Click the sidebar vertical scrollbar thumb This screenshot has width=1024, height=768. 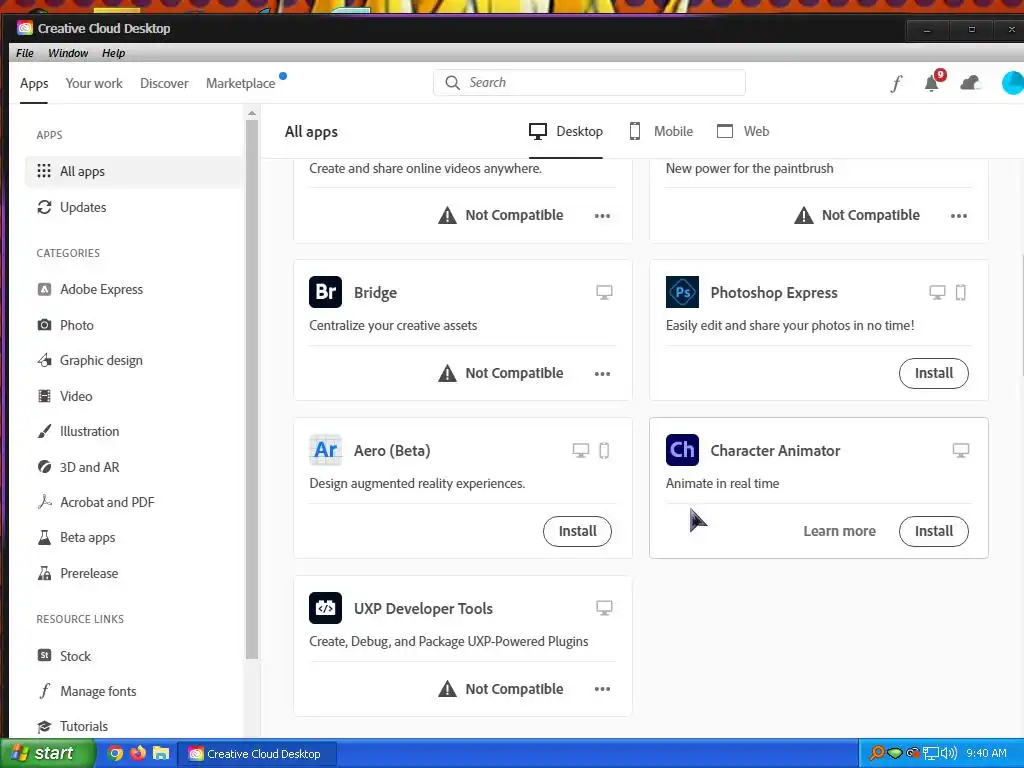click(252, 389)
